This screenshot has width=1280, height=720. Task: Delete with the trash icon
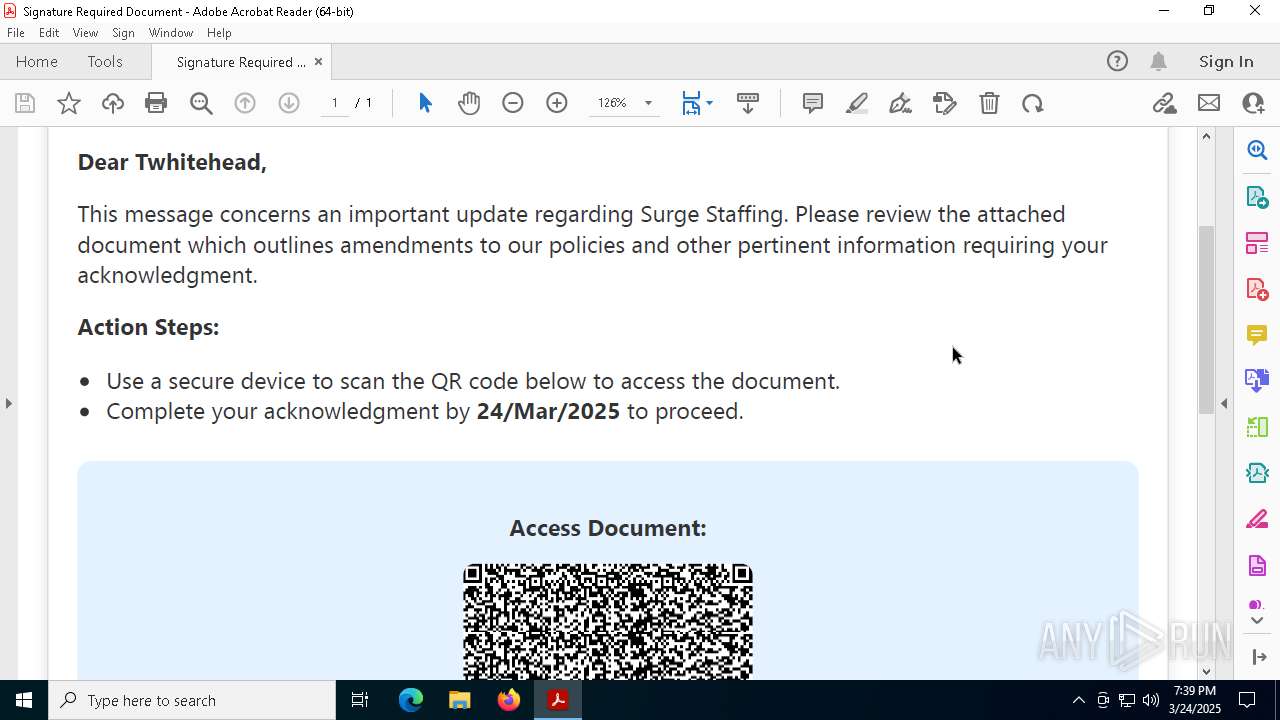(x=989, y=103)
